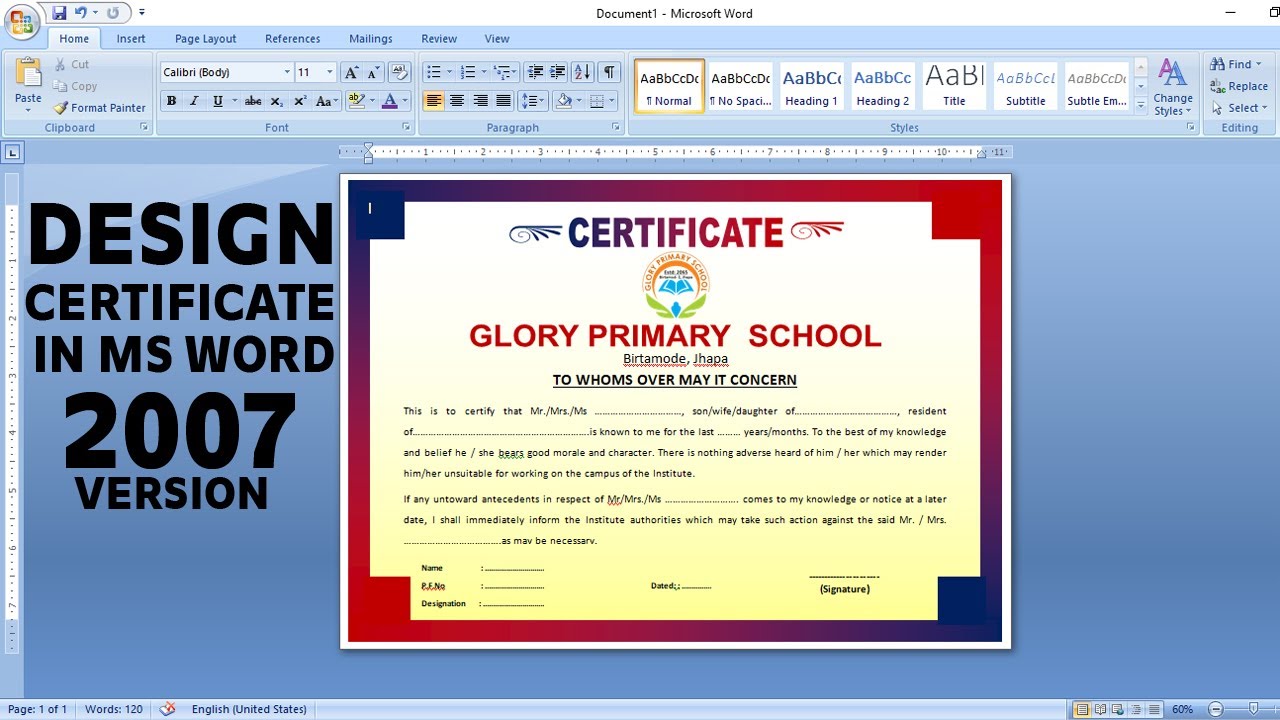Viewport: 1280px width, 720px height.
Task: Apply the Heading 2 style
Action: tap(883, 86)
